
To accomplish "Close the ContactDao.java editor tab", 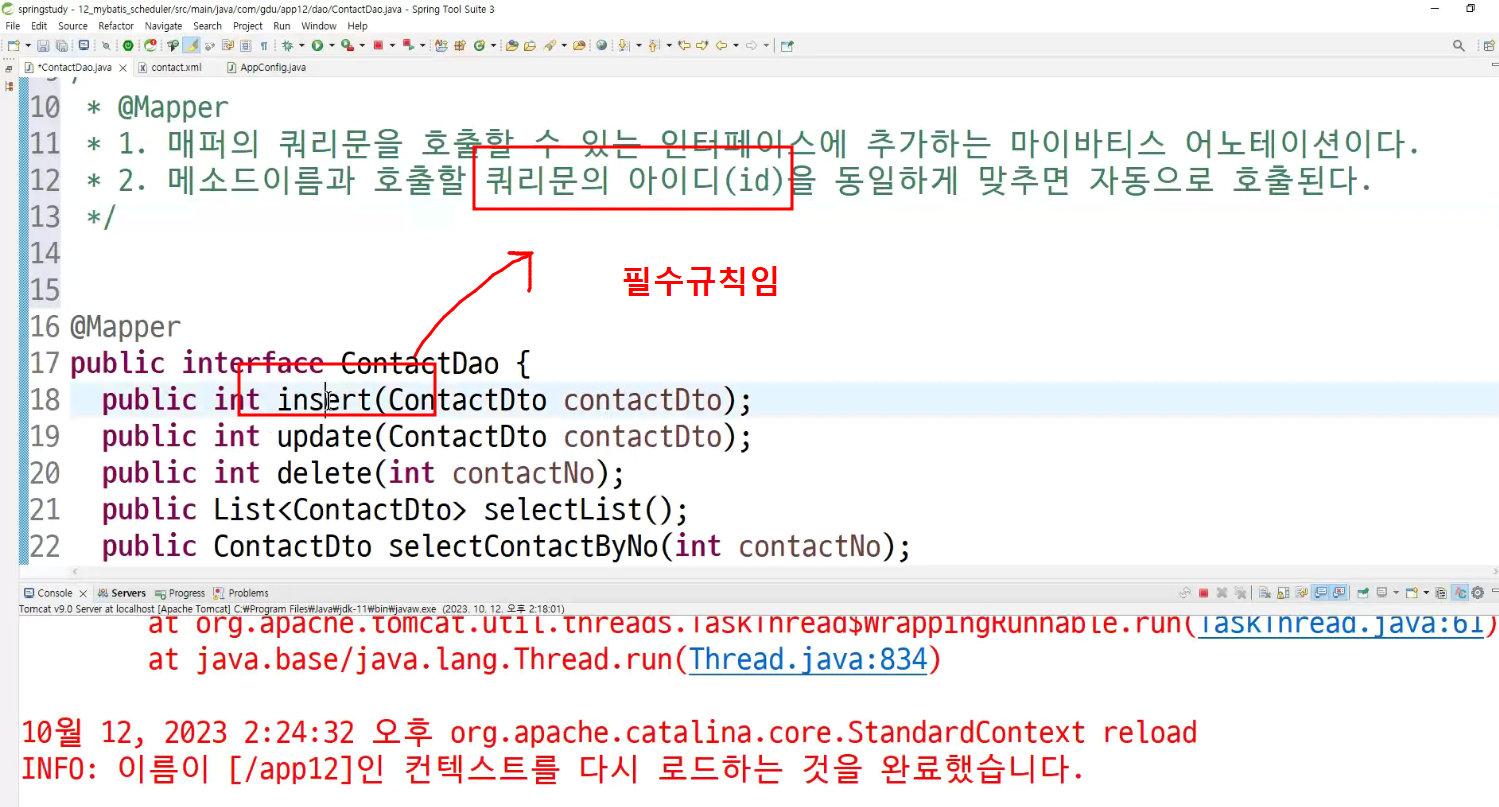I will click(124, 68).
